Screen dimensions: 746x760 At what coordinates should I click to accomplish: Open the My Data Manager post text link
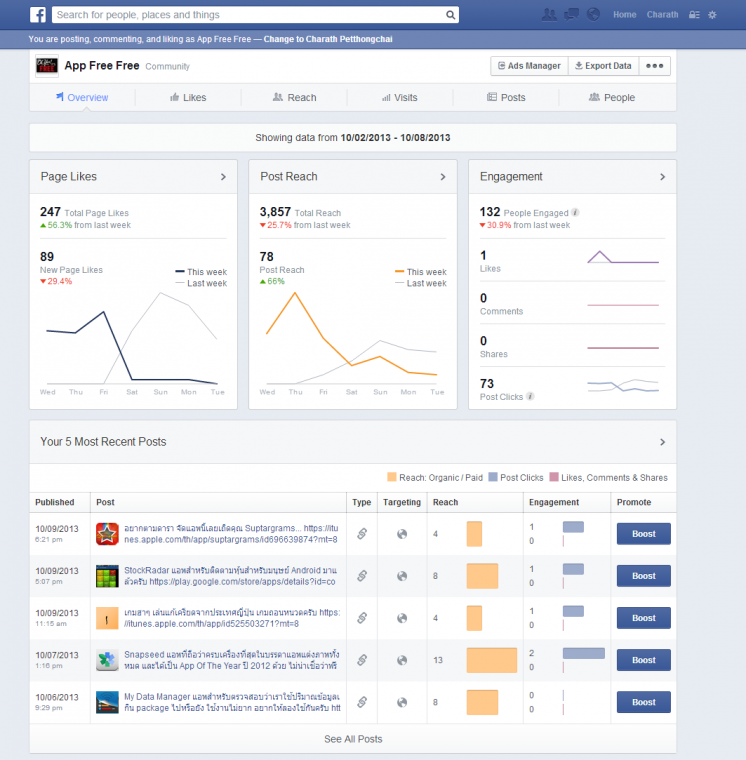(232, 702)
